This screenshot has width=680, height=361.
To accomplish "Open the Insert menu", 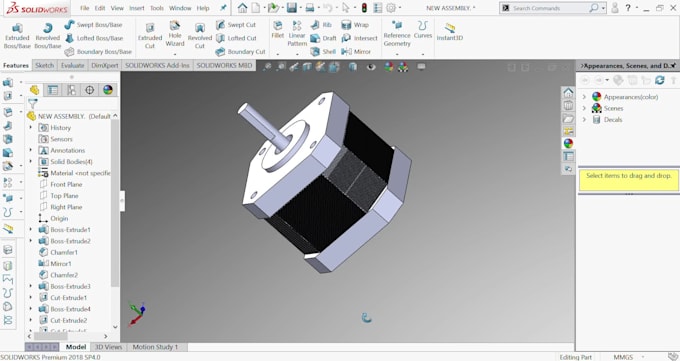I will click(137, 8).
